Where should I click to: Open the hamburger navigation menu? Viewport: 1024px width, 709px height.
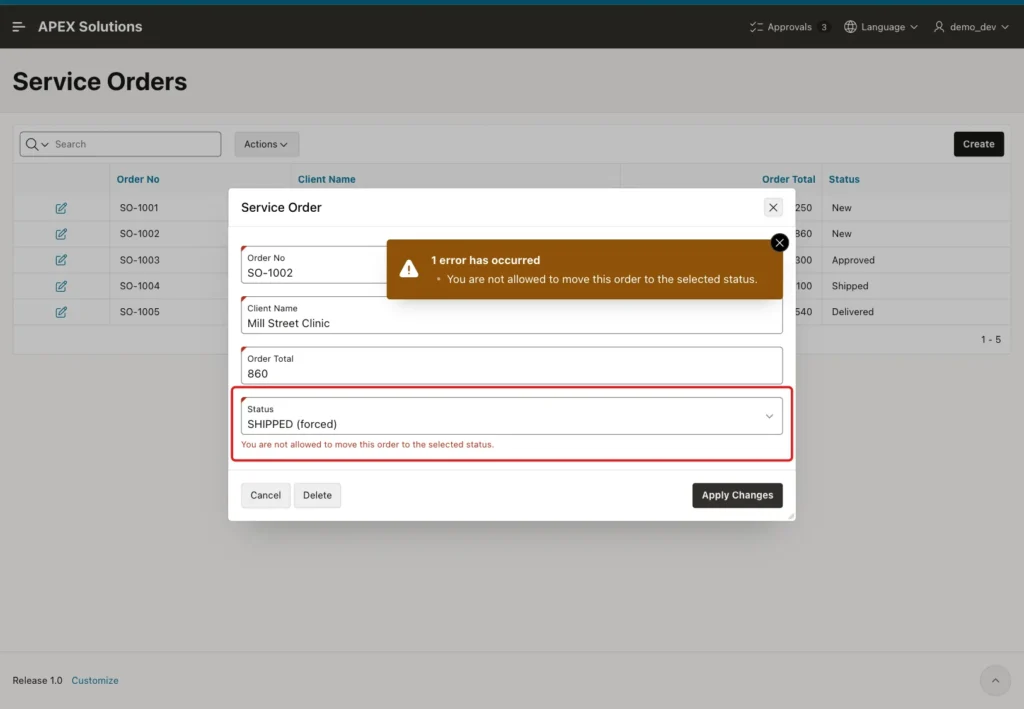(18, 27)
